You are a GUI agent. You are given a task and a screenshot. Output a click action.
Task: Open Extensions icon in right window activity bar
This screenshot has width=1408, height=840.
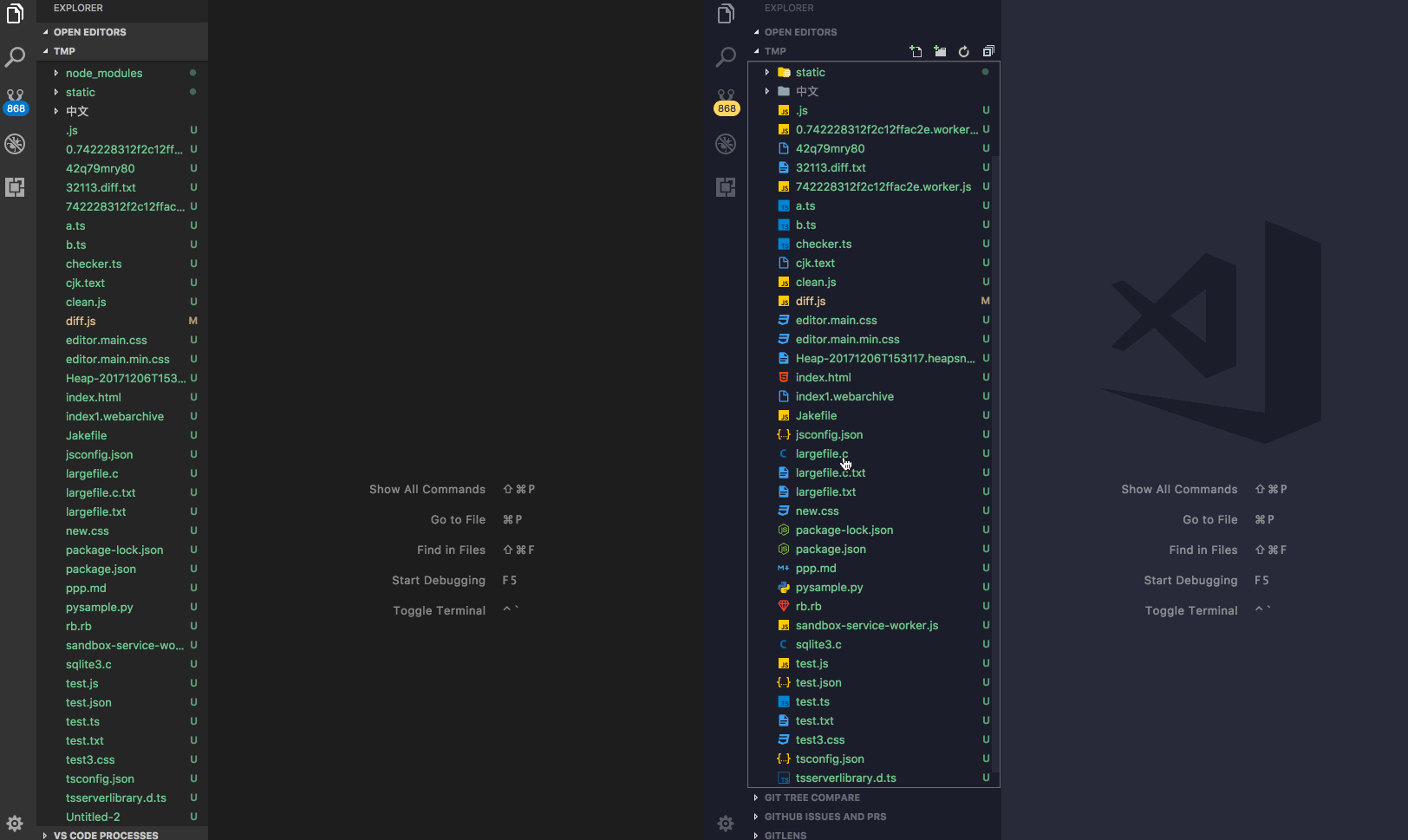coord(726,187)
